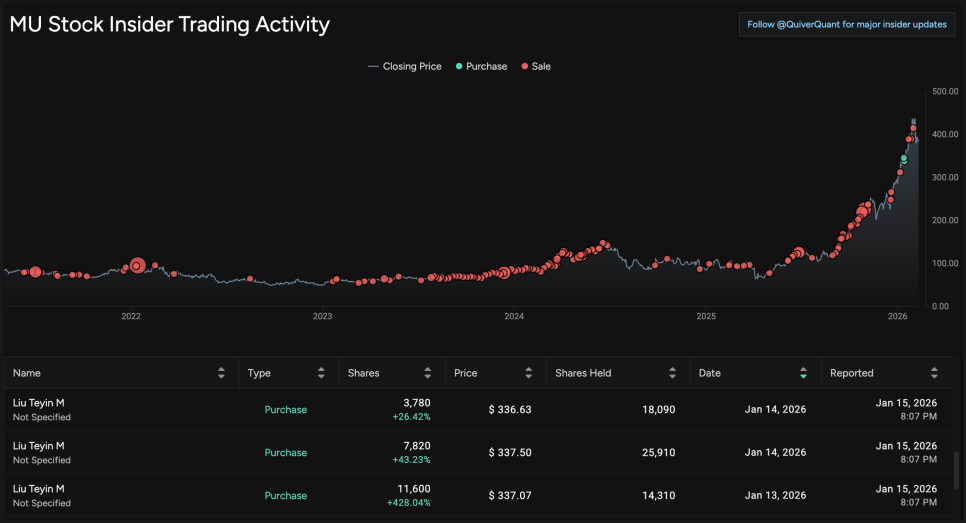Sort by Shares Held arrows icon
966x523 pixels.
click(673, 373)
